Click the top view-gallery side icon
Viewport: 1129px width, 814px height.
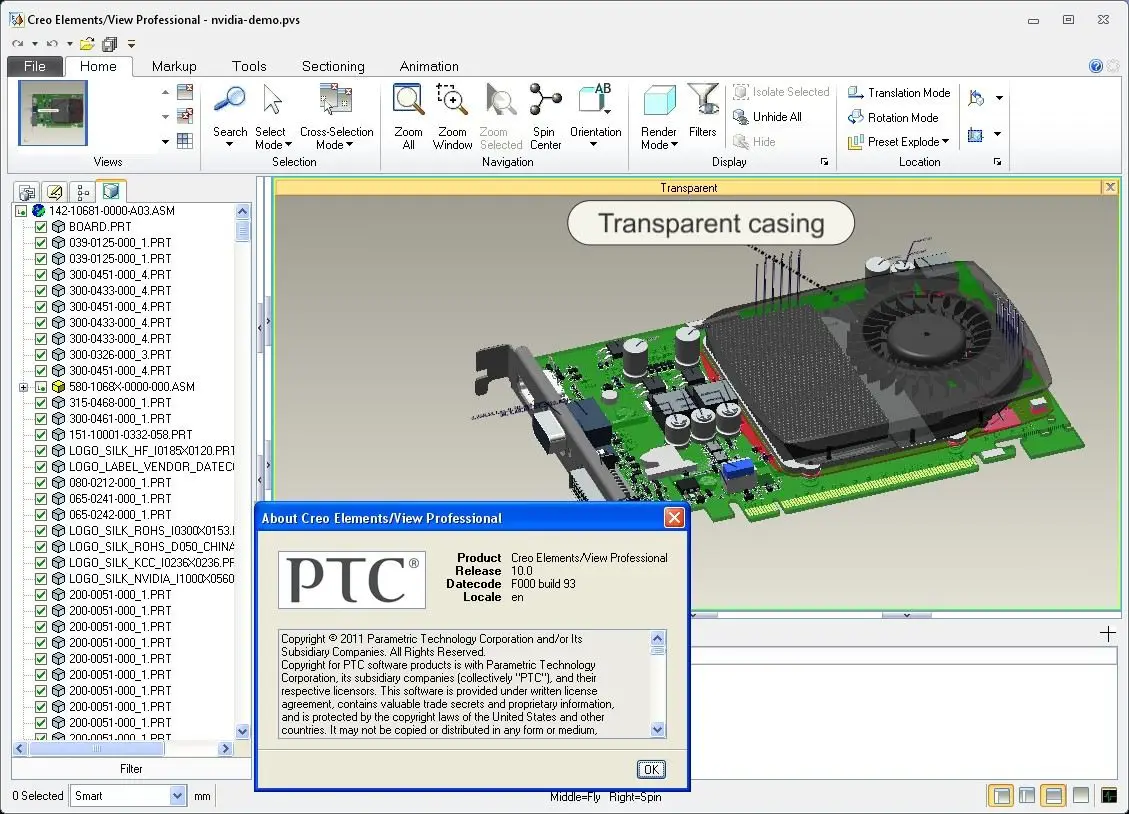click(185, 92)
